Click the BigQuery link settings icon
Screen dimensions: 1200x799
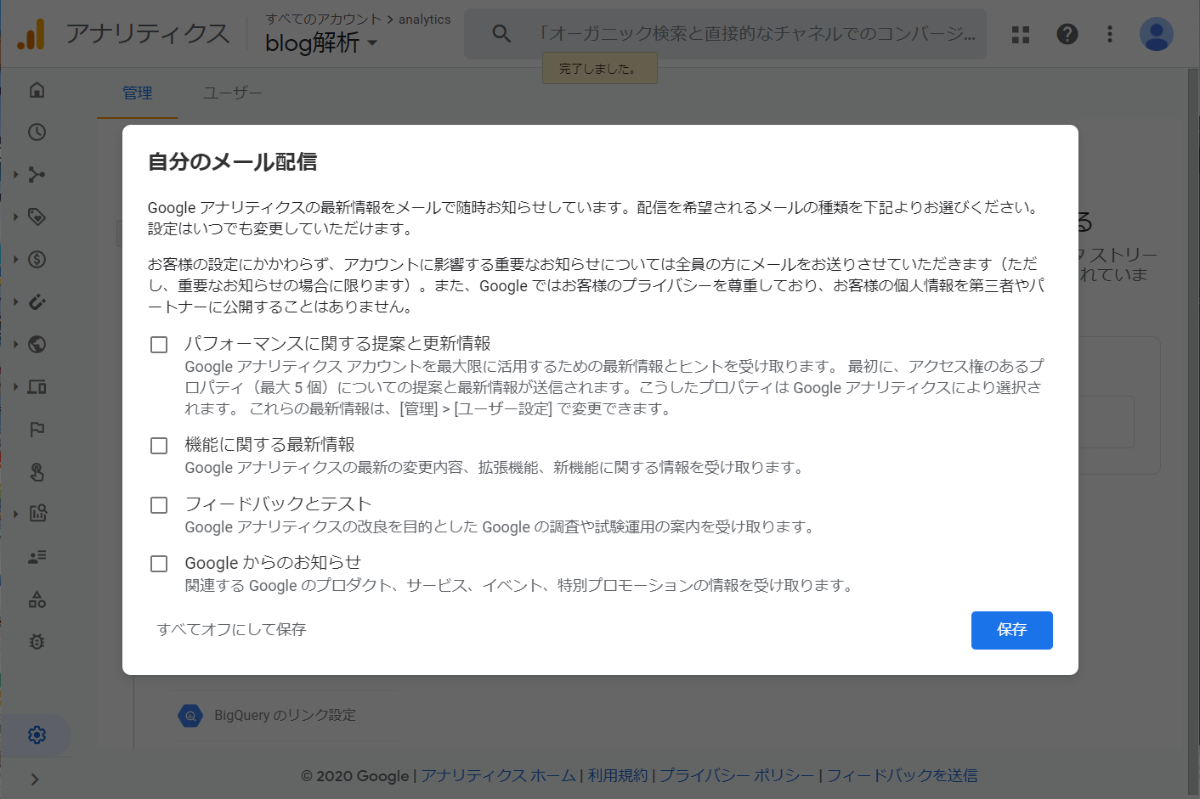(x=190, y=715)
